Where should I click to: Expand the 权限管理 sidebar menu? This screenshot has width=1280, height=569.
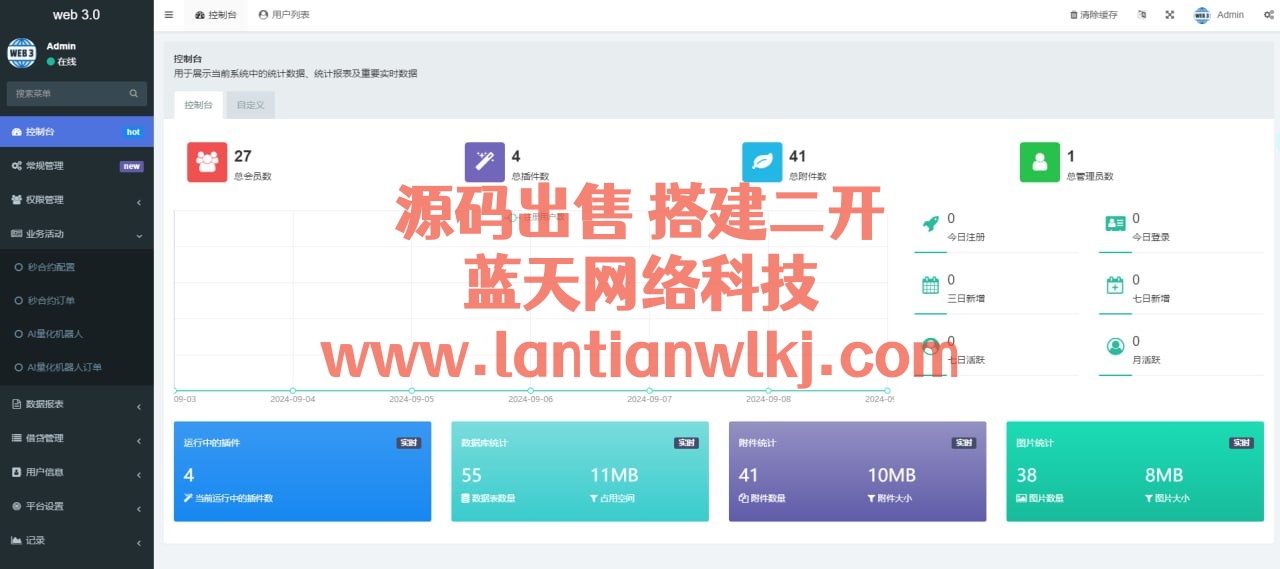tap(76, 200)
